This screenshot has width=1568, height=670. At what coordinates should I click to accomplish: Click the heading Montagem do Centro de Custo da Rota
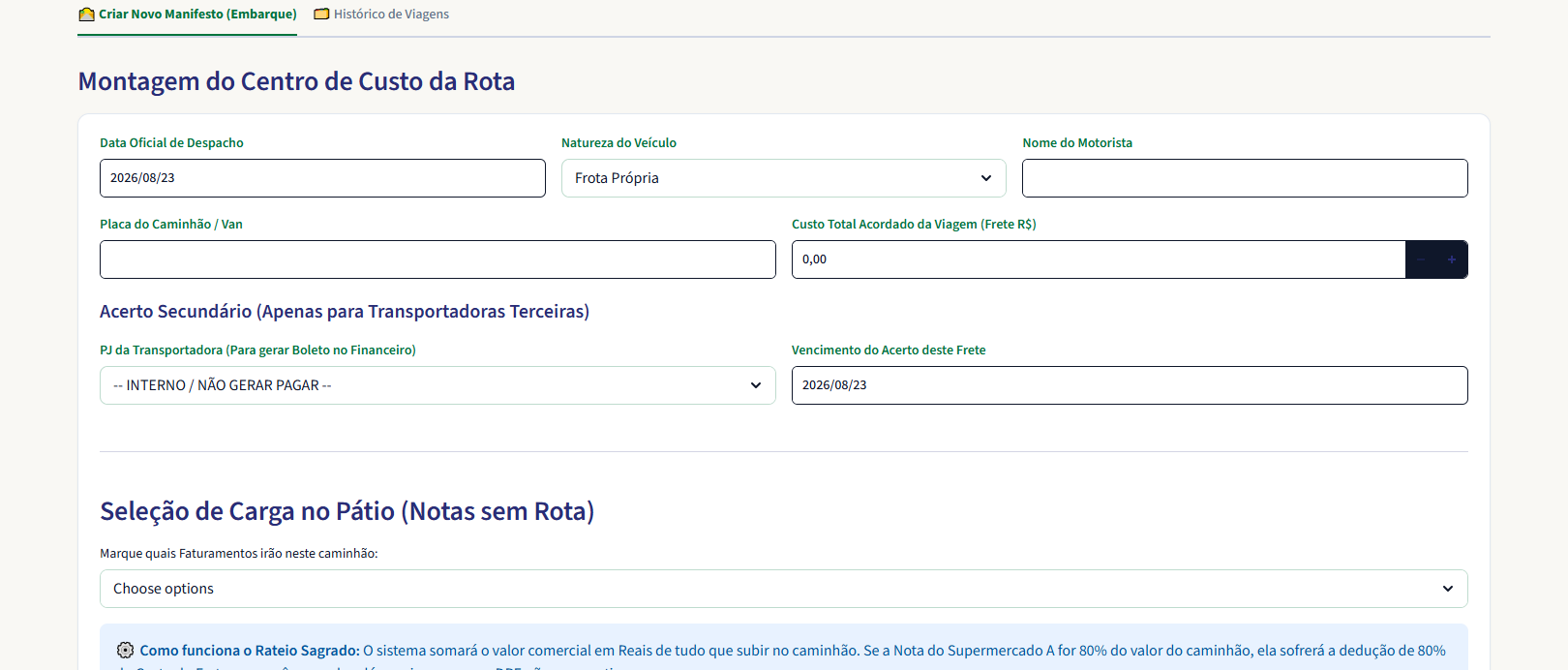point(296,81)
